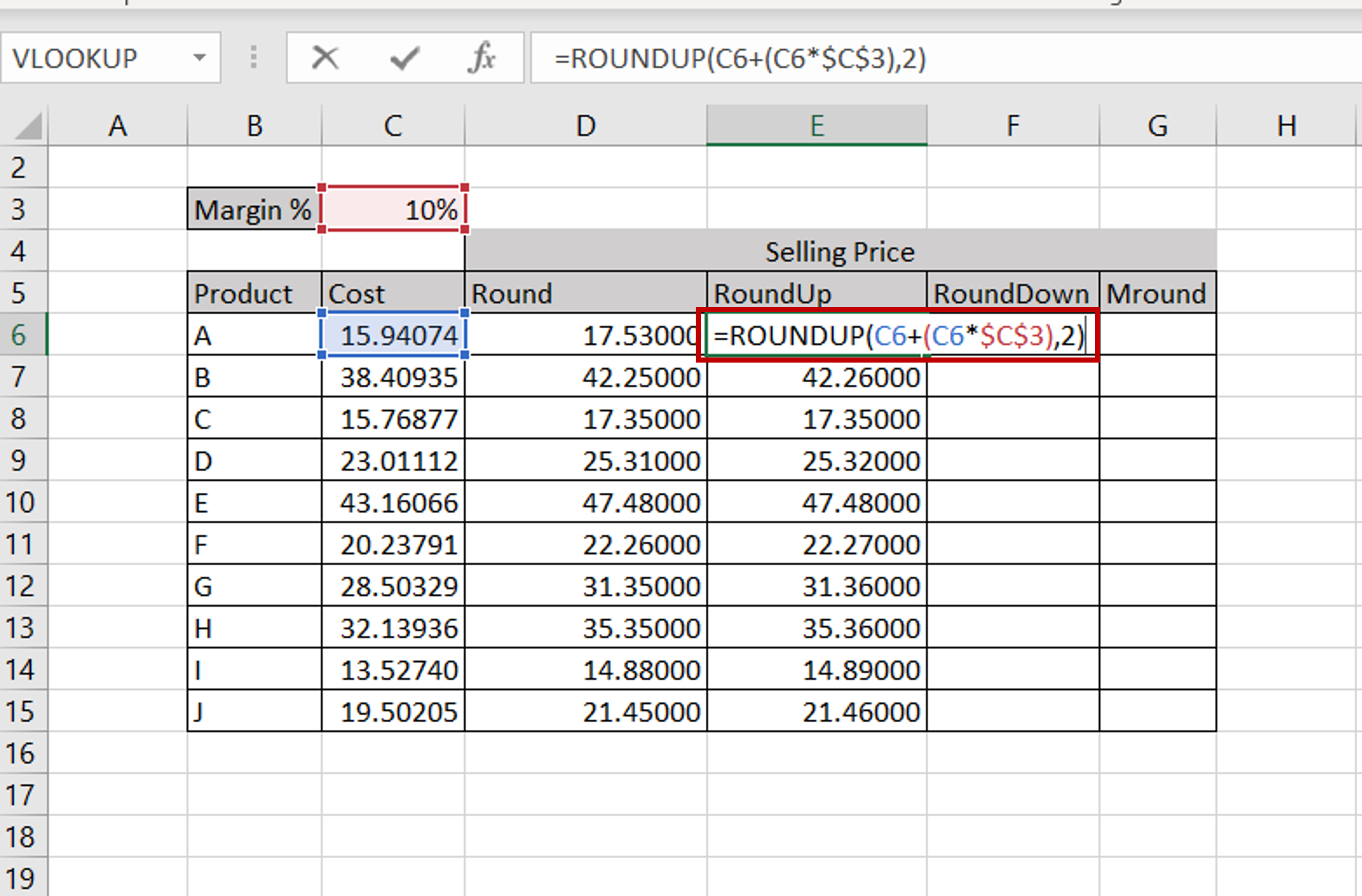Click RoundUp value 31.36000
The width and height of the screenshot is (1362, 896).
(x=816, y=585)
